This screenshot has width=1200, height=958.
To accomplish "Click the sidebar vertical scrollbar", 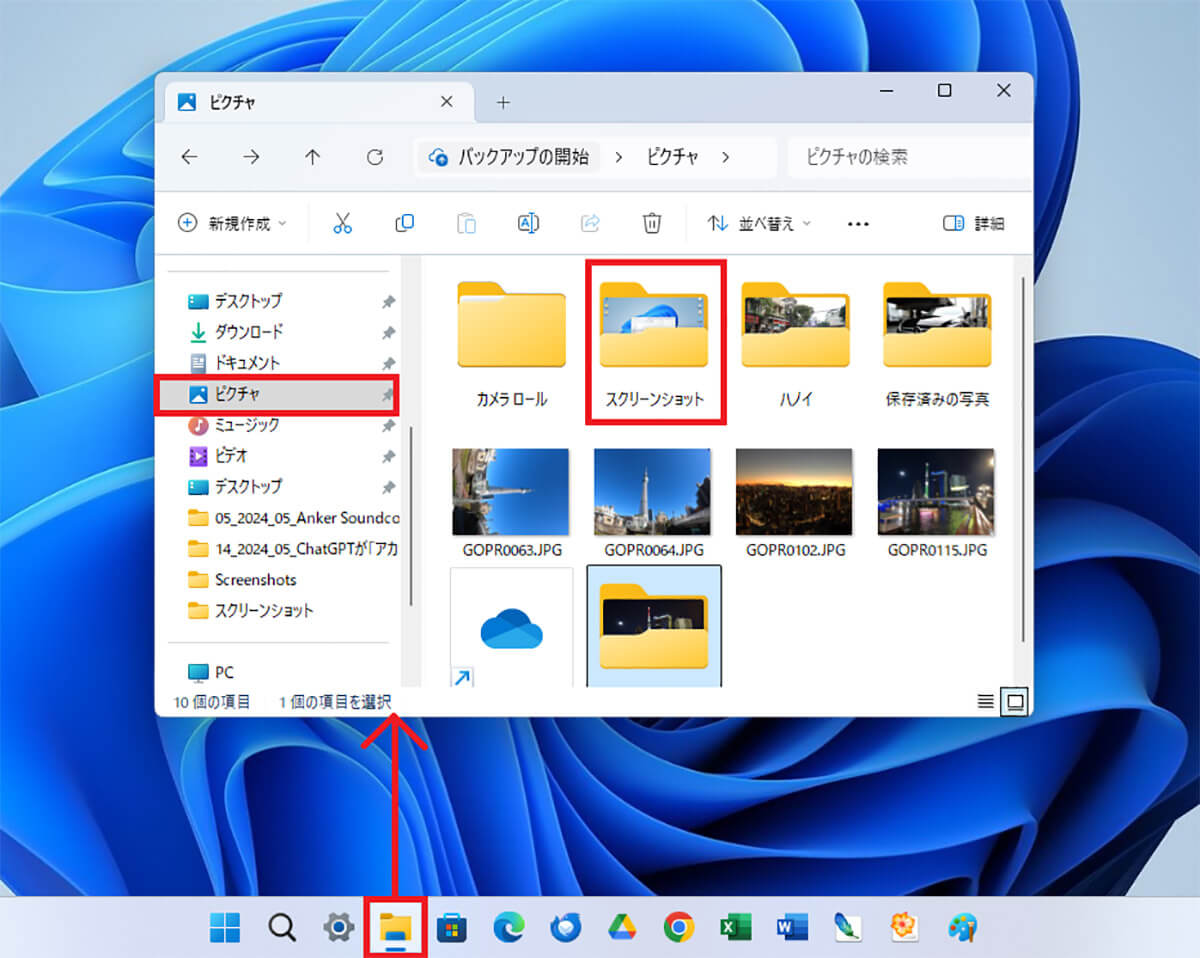I will tap(410, 516).
